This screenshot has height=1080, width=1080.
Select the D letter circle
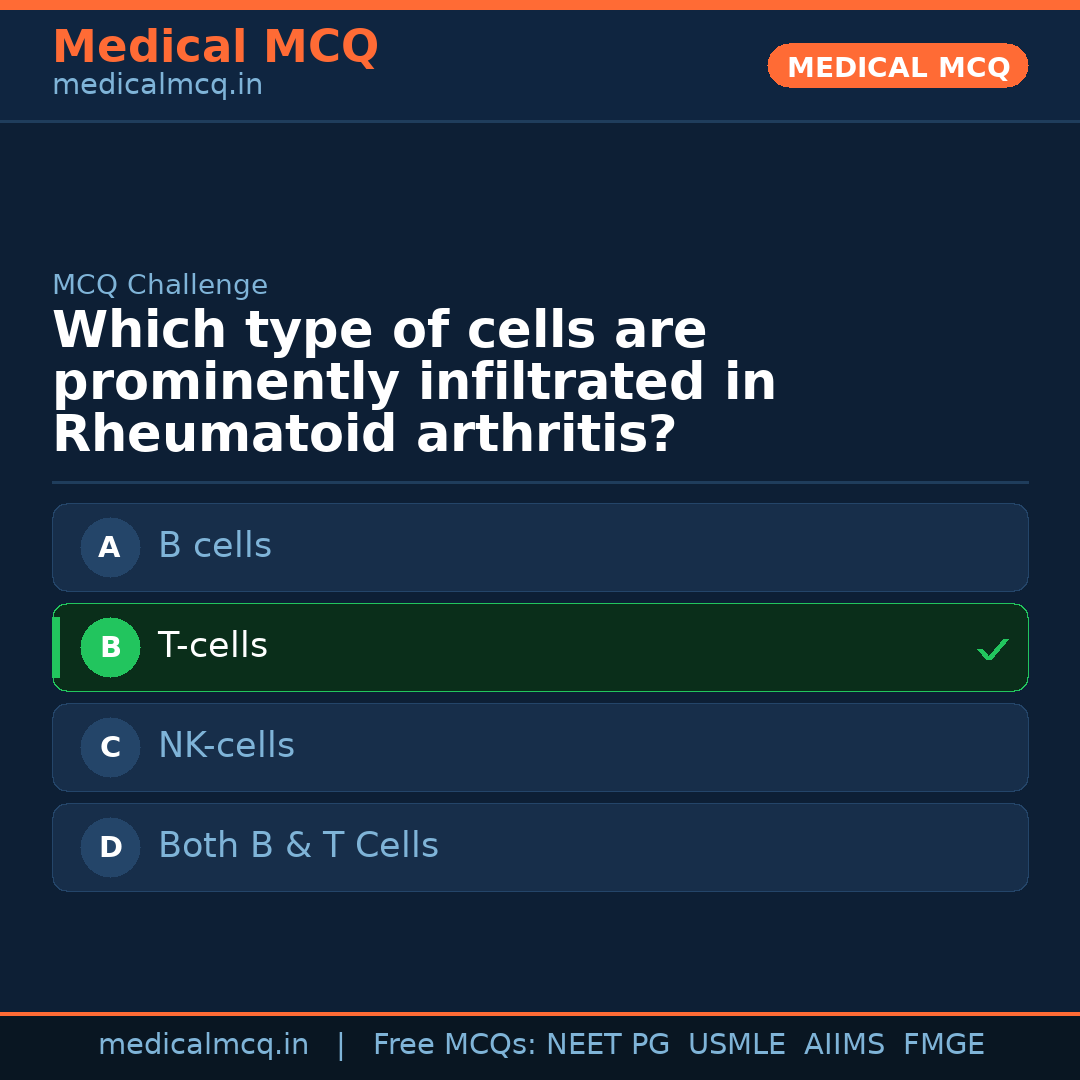[110, 847]
